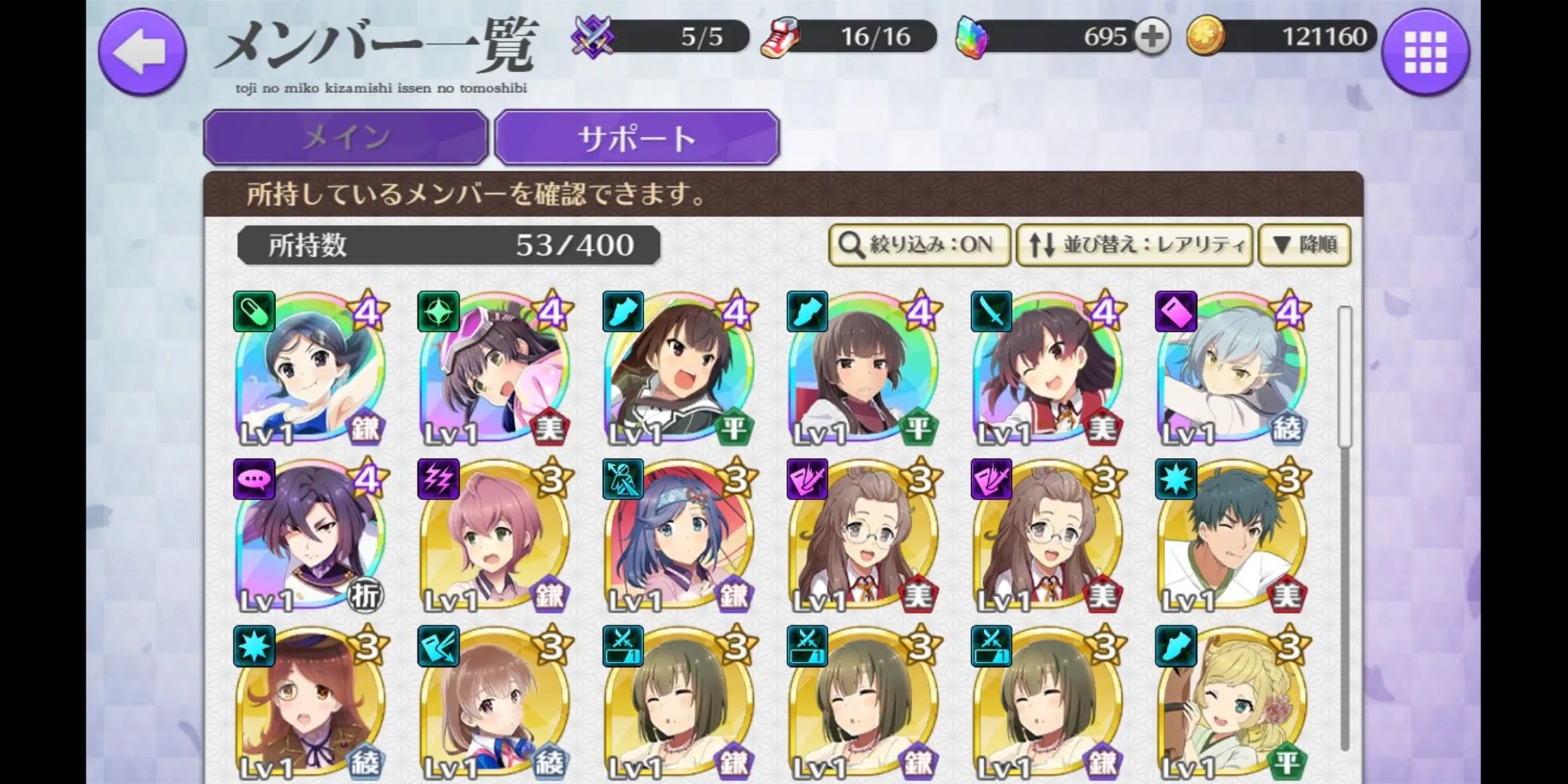Viewport: 1568px width, 784px height.
Task: Toggle the 降順 descending order button
Action: pos(1304,245)
